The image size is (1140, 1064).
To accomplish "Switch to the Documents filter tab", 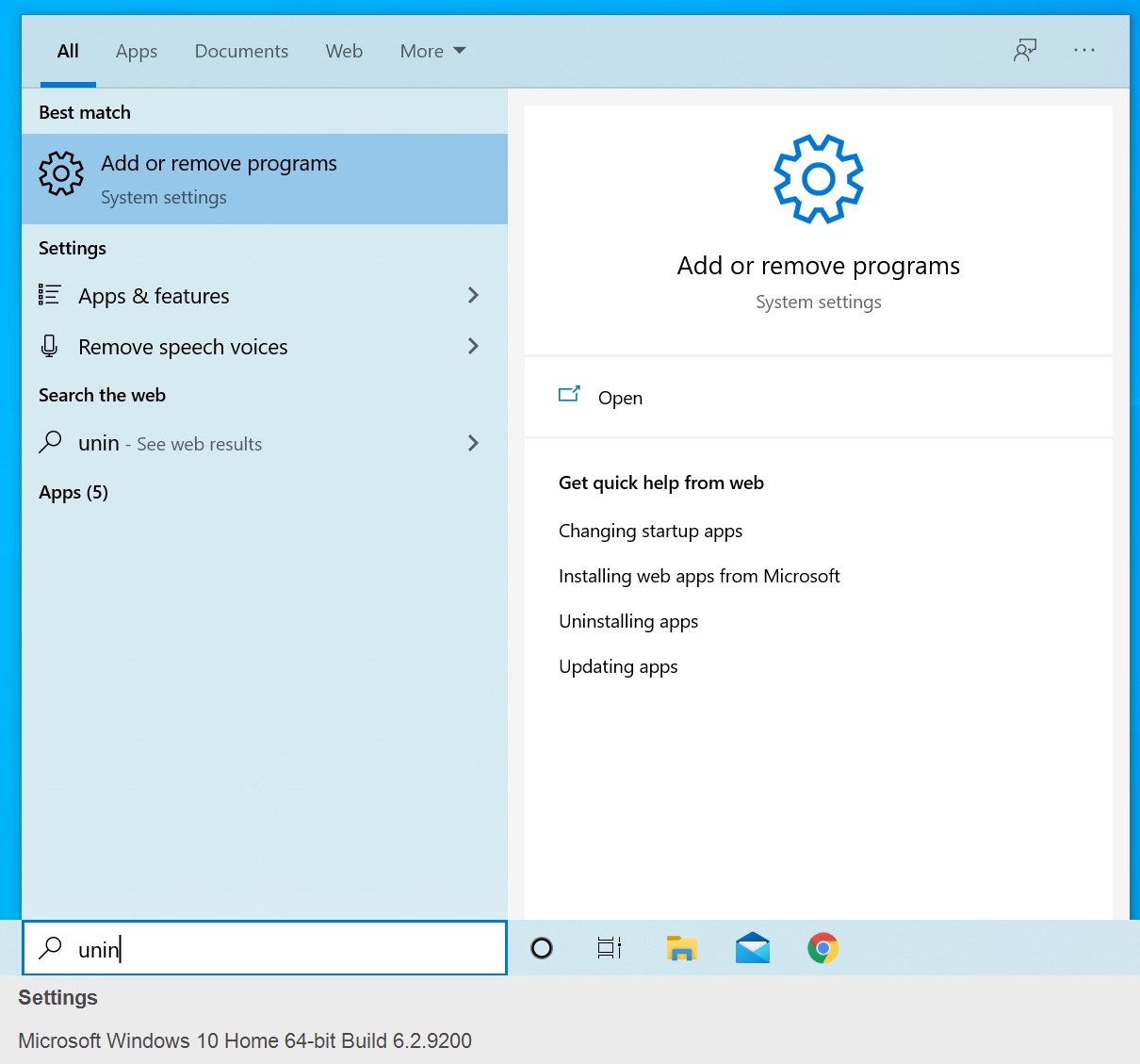I will coord(241,51).
